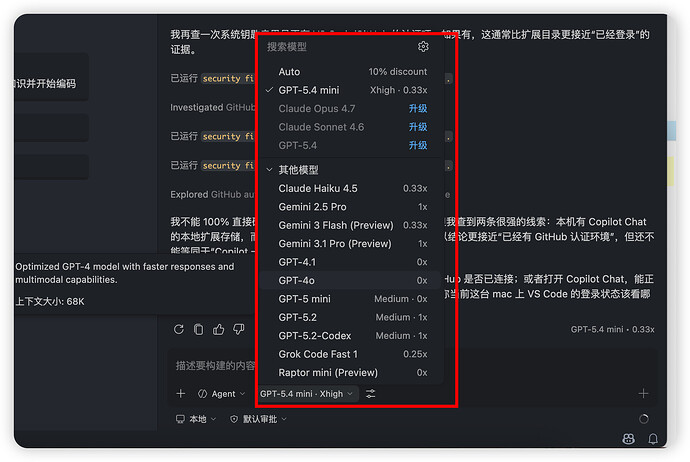Open the Agent mode dropdown
This screenshot has height=462, width=690.
pos(221,394)
